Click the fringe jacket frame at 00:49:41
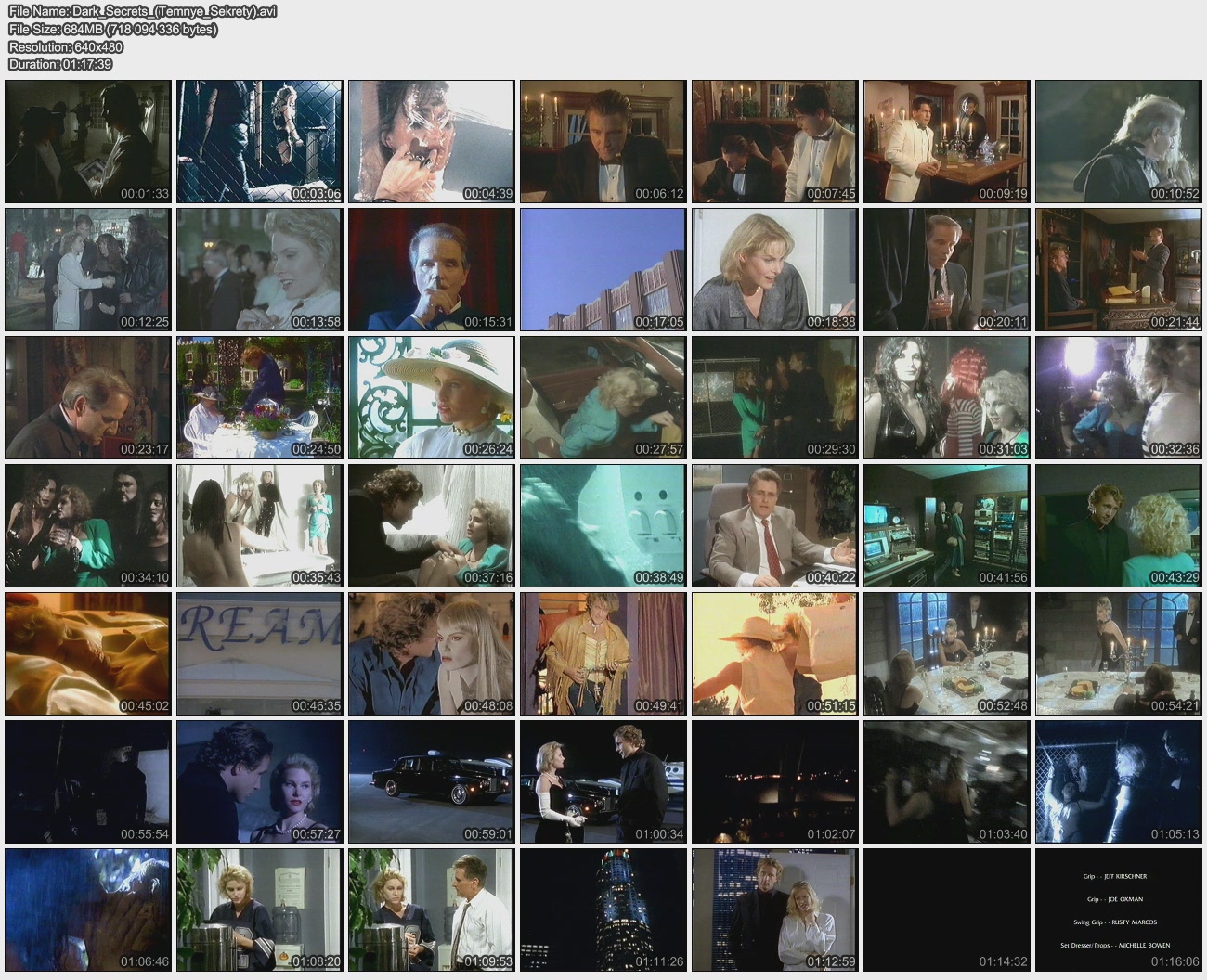 [x=603, y=653]
